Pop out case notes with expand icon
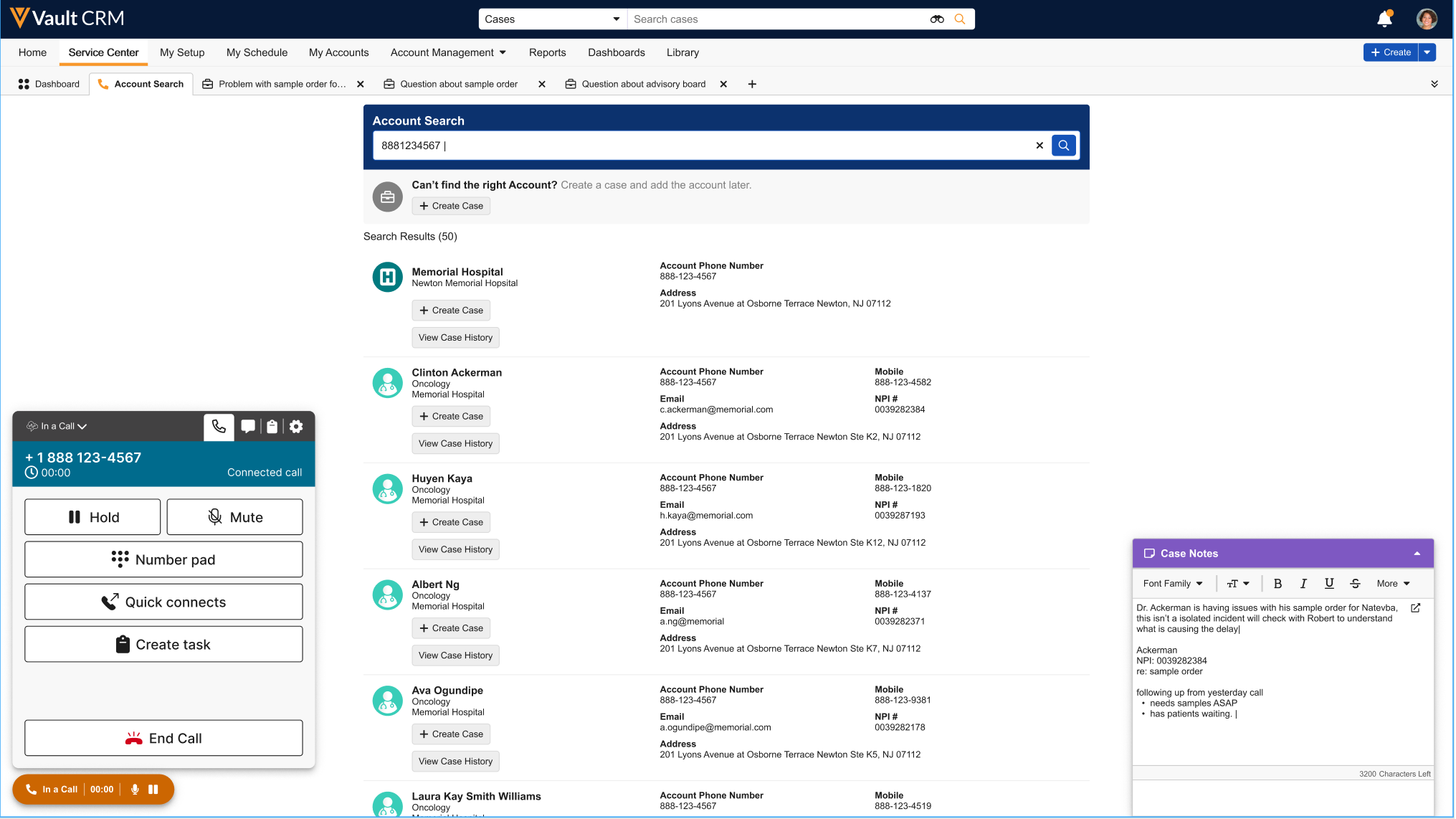Screen dimensions: 1456x819 point(1416,608)
